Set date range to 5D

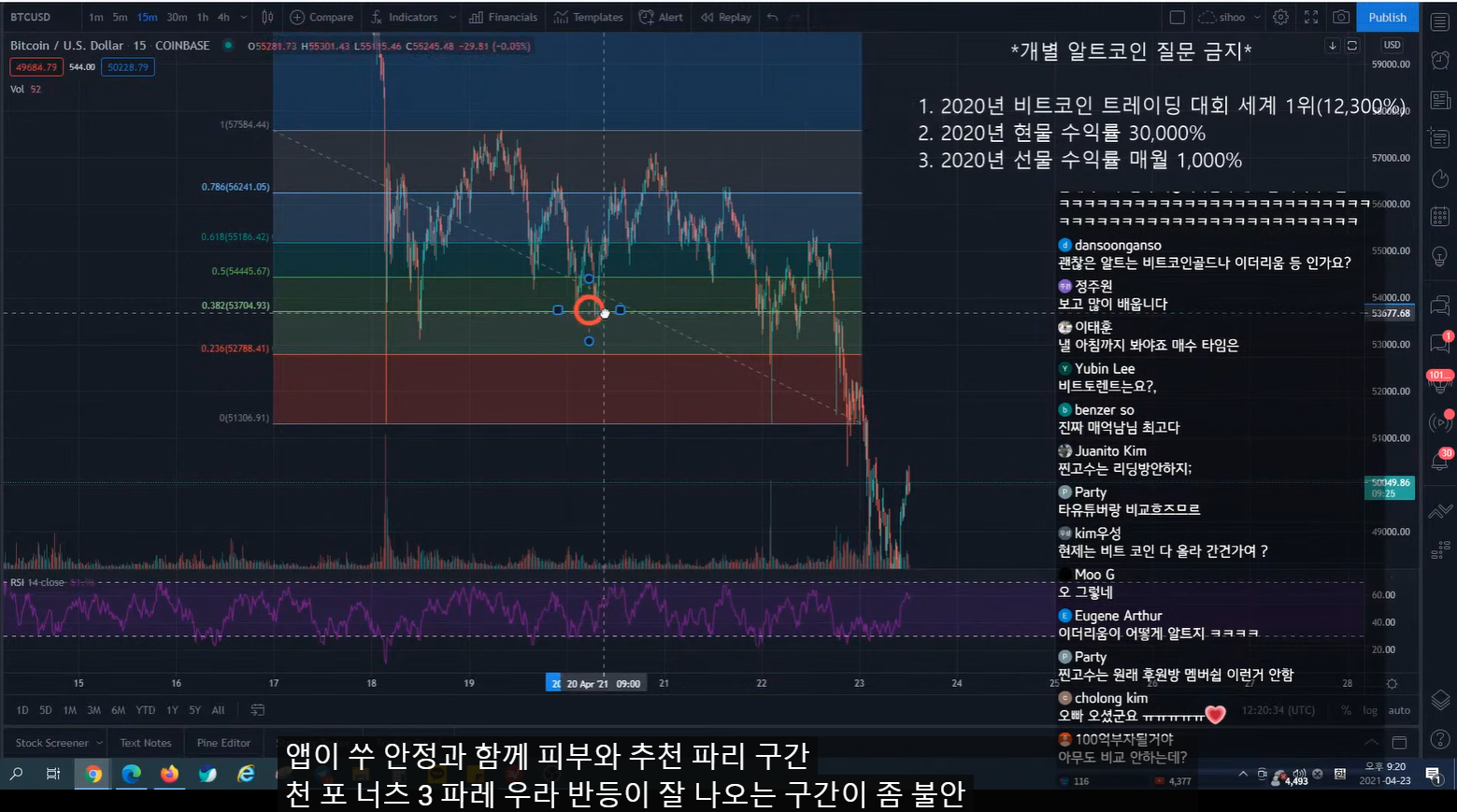click(45, 710)
